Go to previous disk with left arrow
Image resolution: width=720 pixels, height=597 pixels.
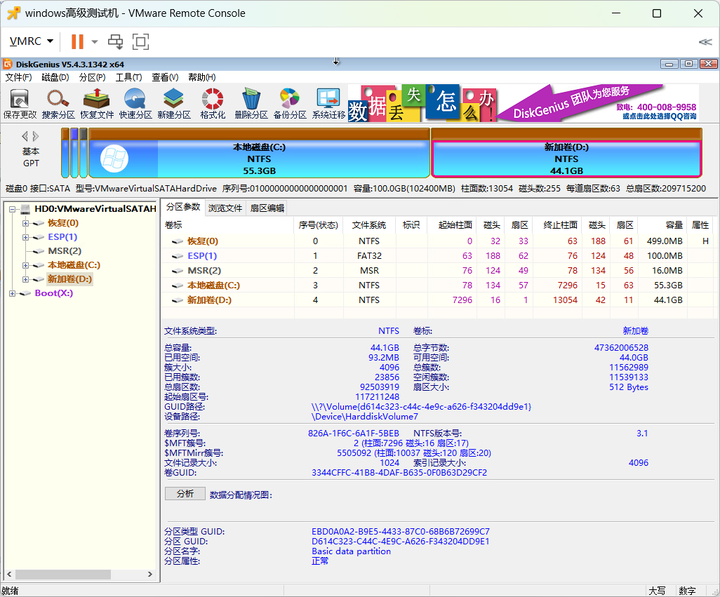[x=25, y=136]
